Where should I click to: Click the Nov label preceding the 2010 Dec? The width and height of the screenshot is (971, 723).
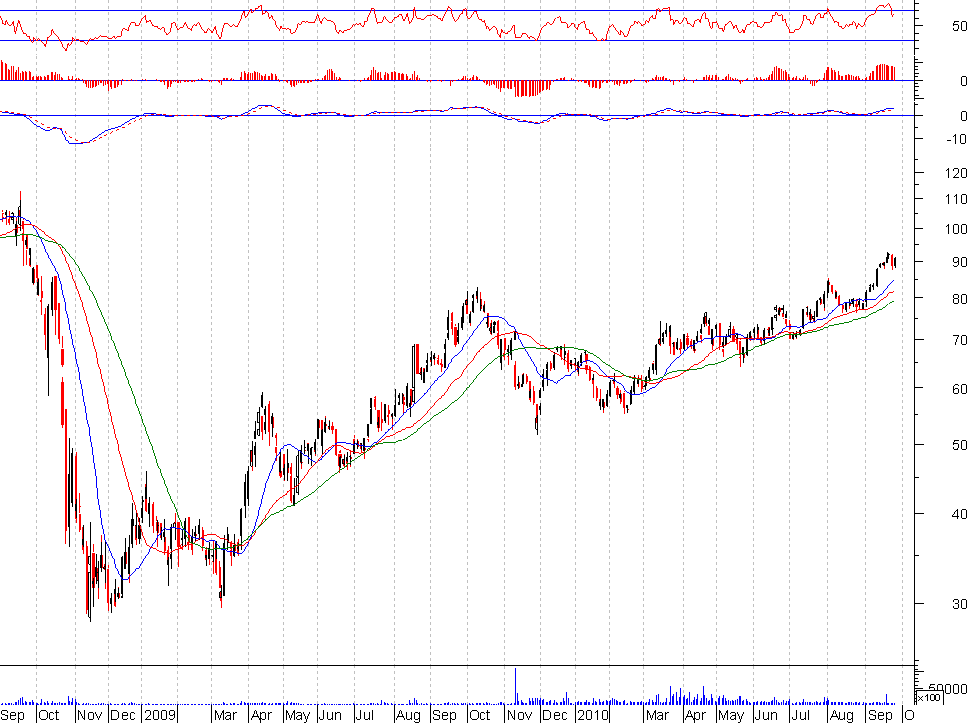tap(519, 715)
